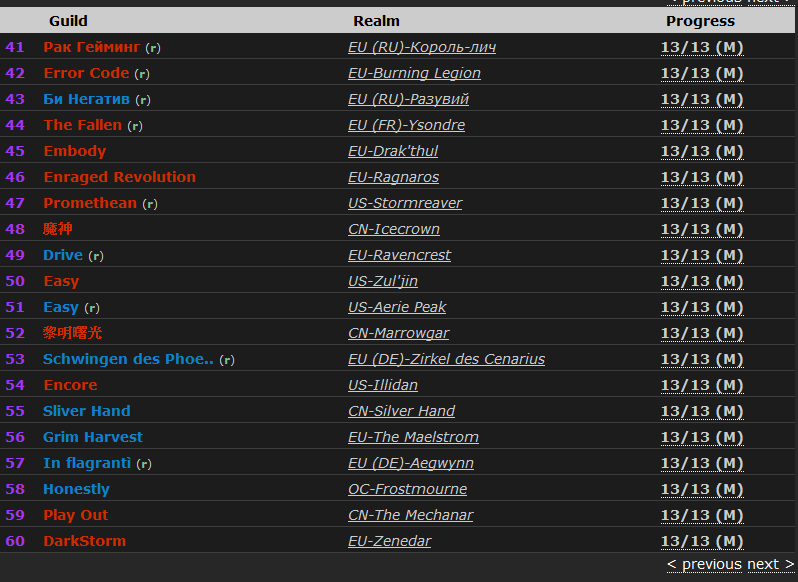798x582 pixels.
Task: Open the Encore guild page
Action: tap(70, 385)
